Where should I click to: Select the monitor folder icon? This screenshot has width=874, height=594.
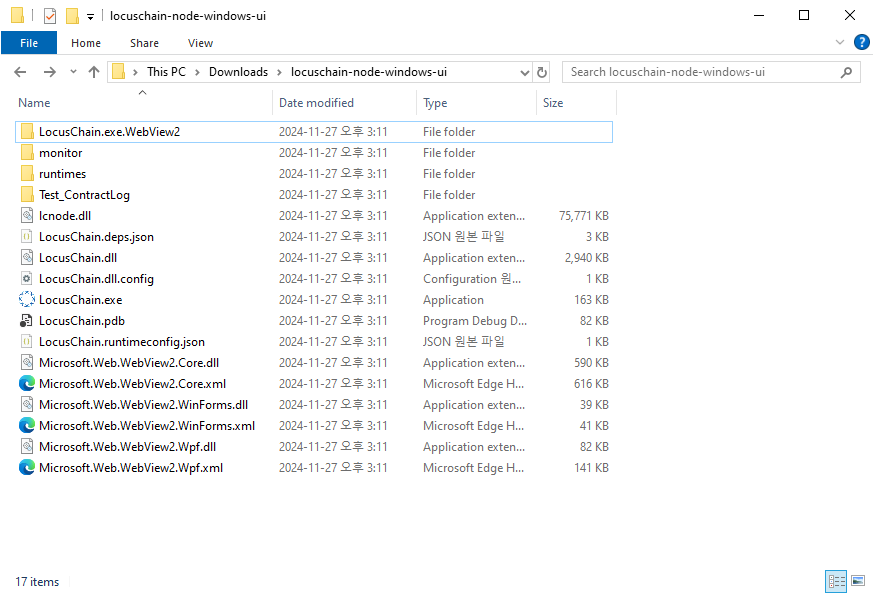27,153
